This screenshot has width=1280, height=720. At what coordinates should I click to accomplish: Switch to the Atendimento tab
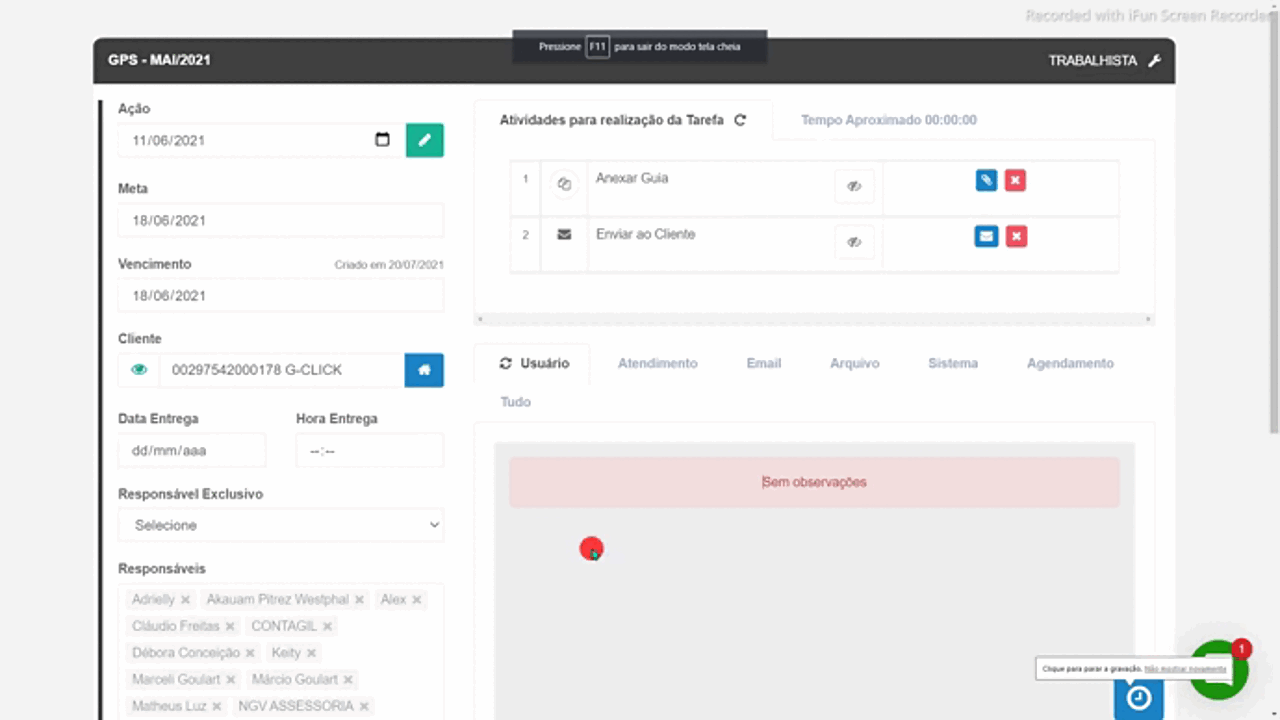click(657, 363)
